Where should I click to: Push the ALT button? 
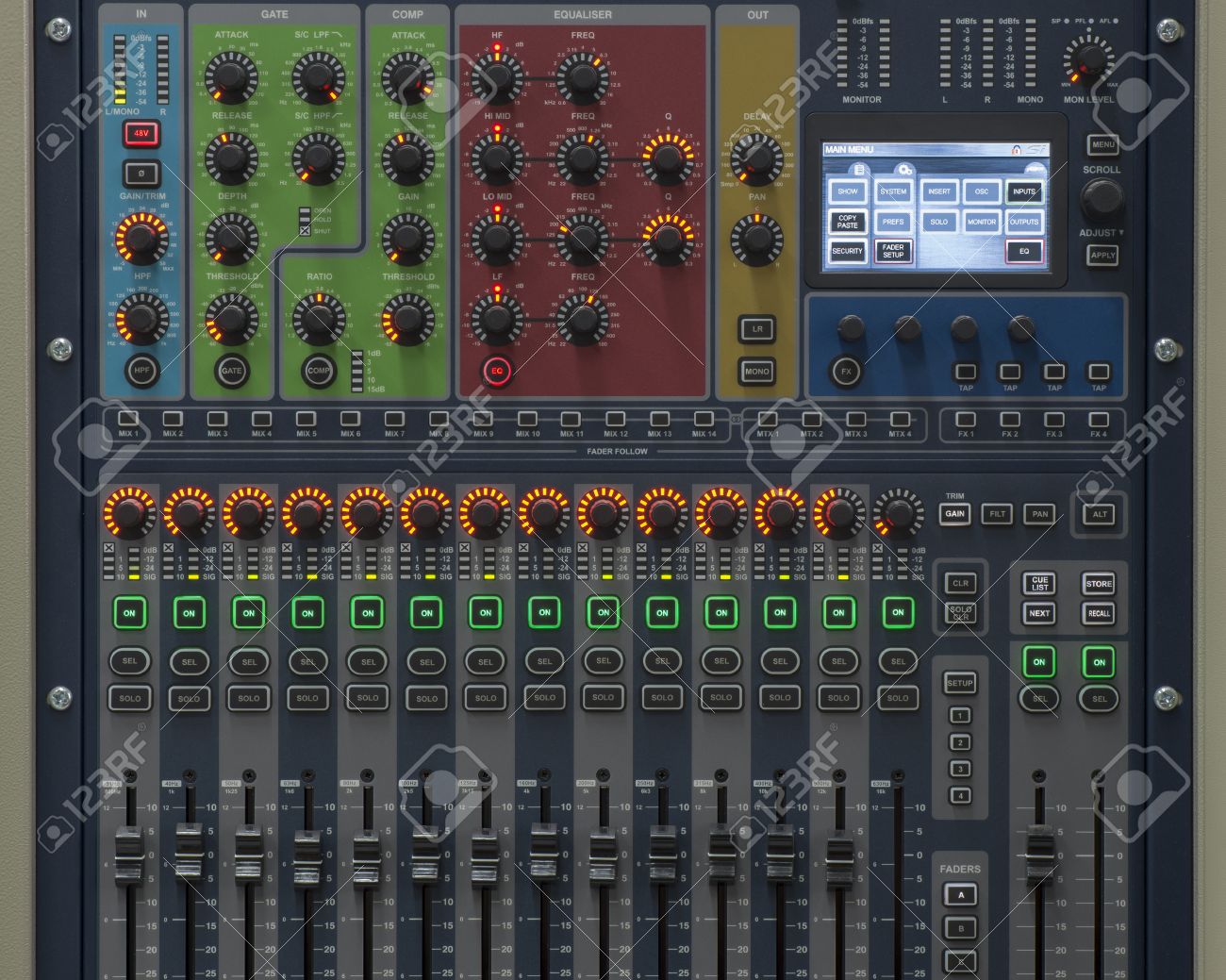pyautogui.click(x=1100, y=514)
